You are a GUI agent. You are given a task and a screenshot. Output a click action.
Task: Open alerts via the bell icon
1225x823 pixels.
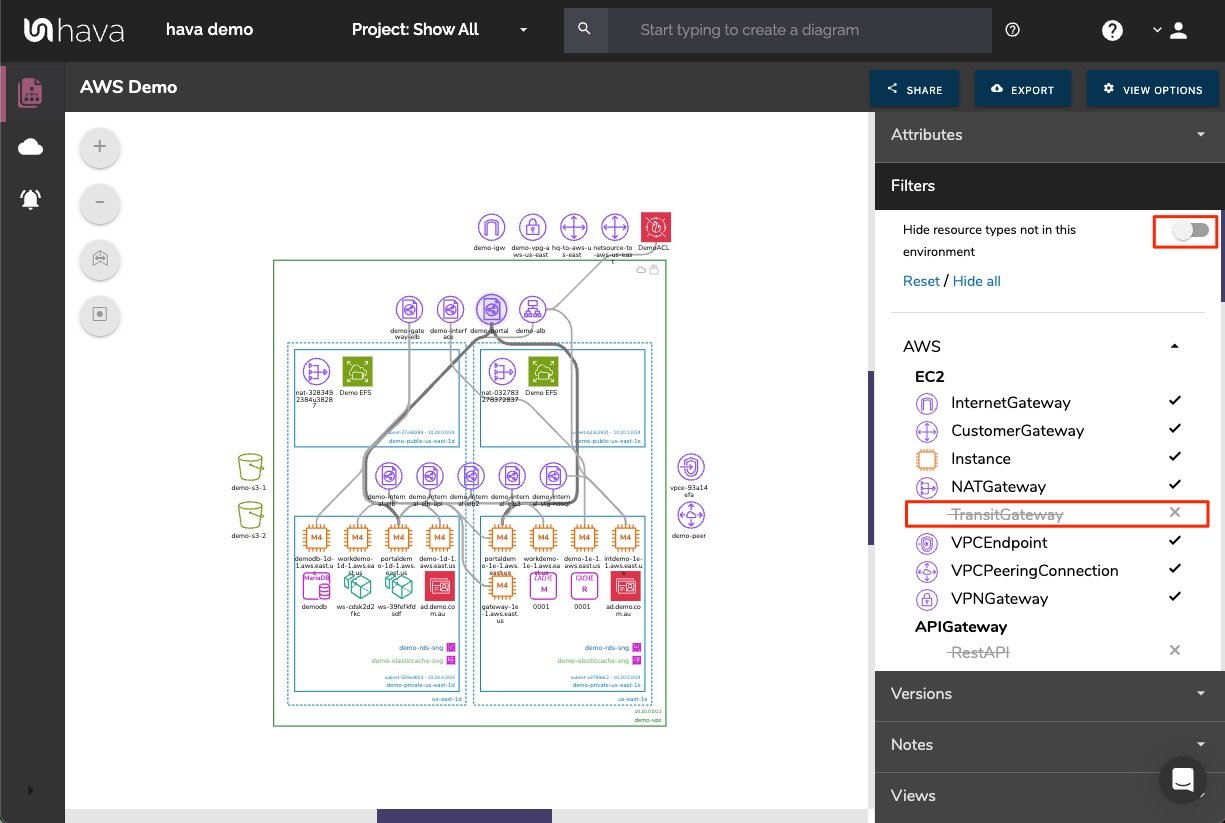coord(30,198)
